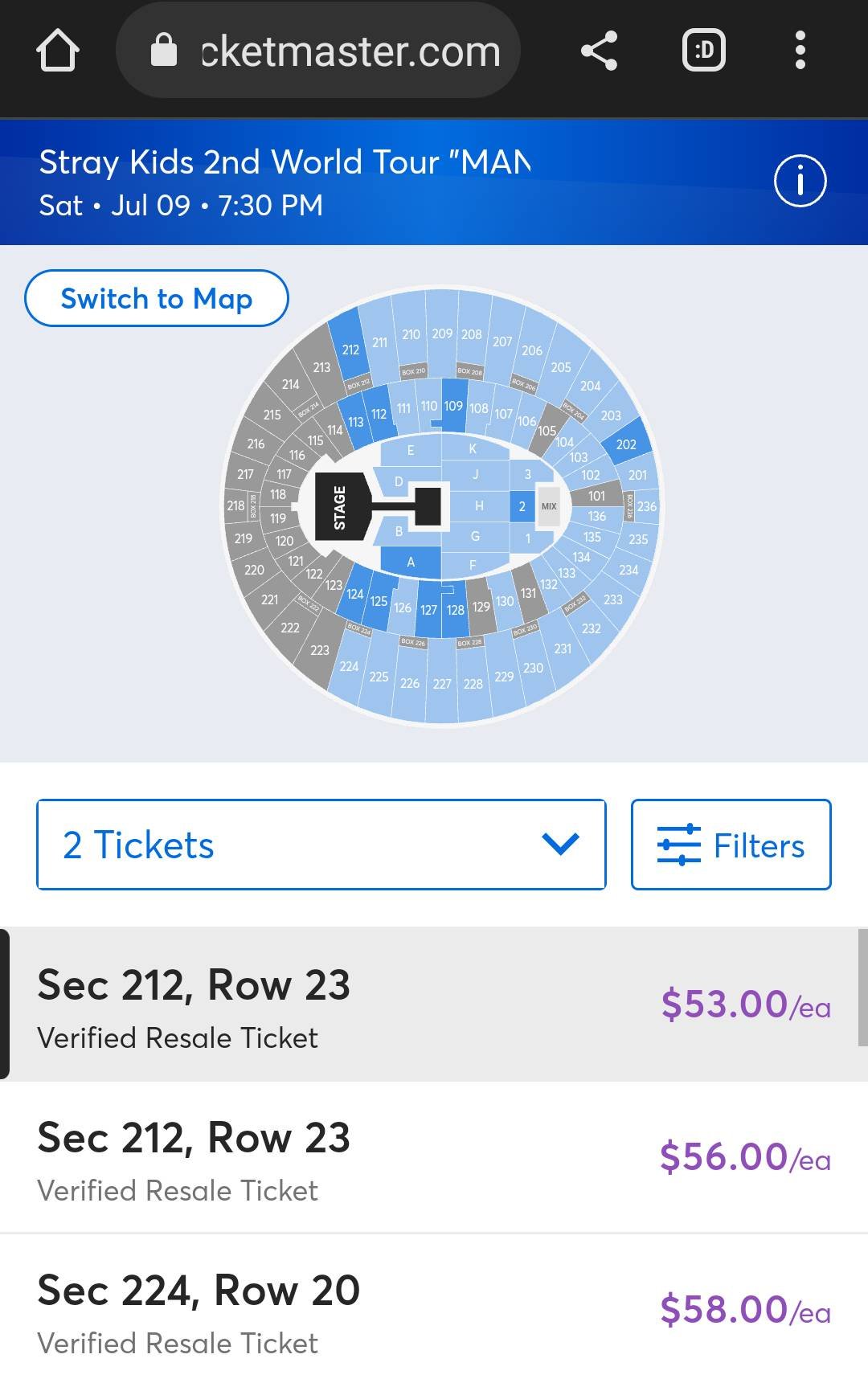Screen dimensions: 868x1383
Task: Open the tab switcher icon
Action: 704,51
